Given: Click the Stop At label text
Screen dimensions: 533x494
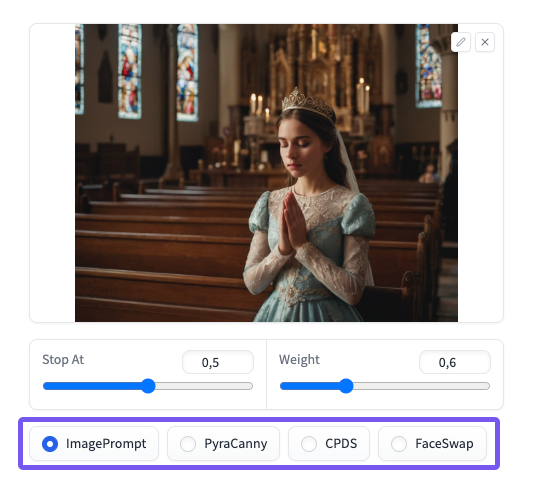Looking at the screenshot, I should pyautogui.click(x=63, y=360).
